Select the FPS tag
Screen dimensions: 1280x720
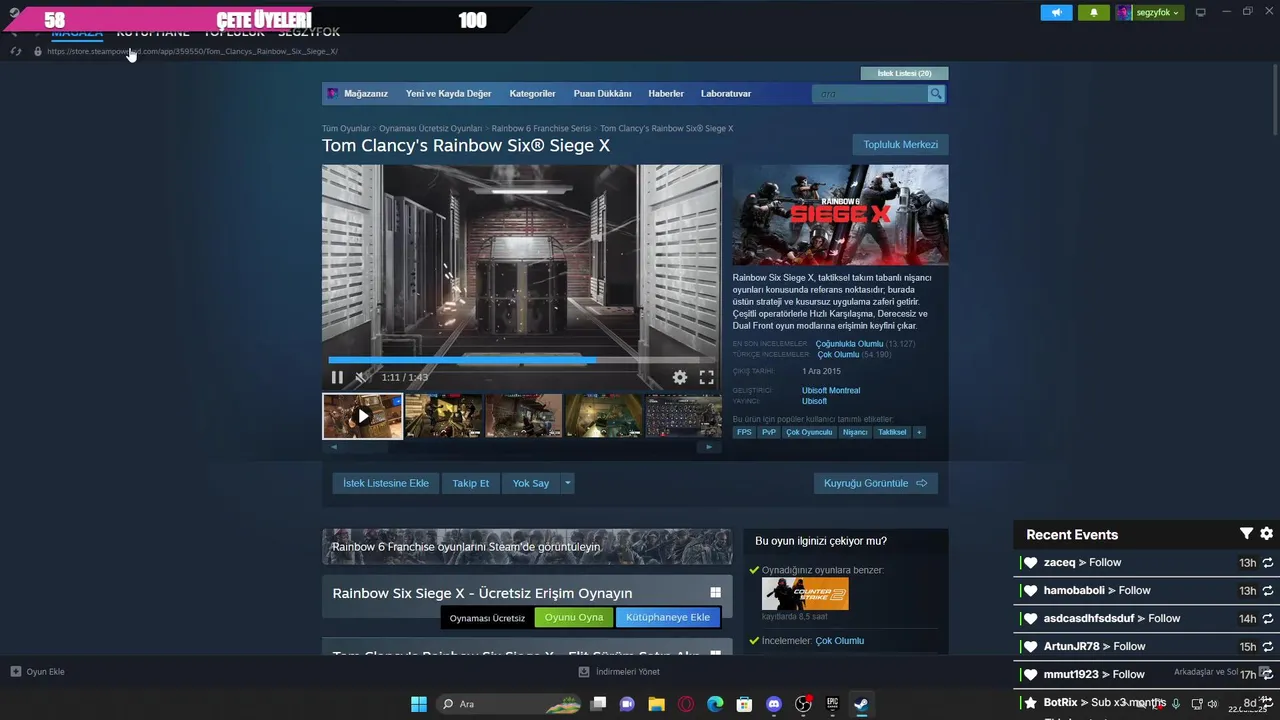click(744, 433)
